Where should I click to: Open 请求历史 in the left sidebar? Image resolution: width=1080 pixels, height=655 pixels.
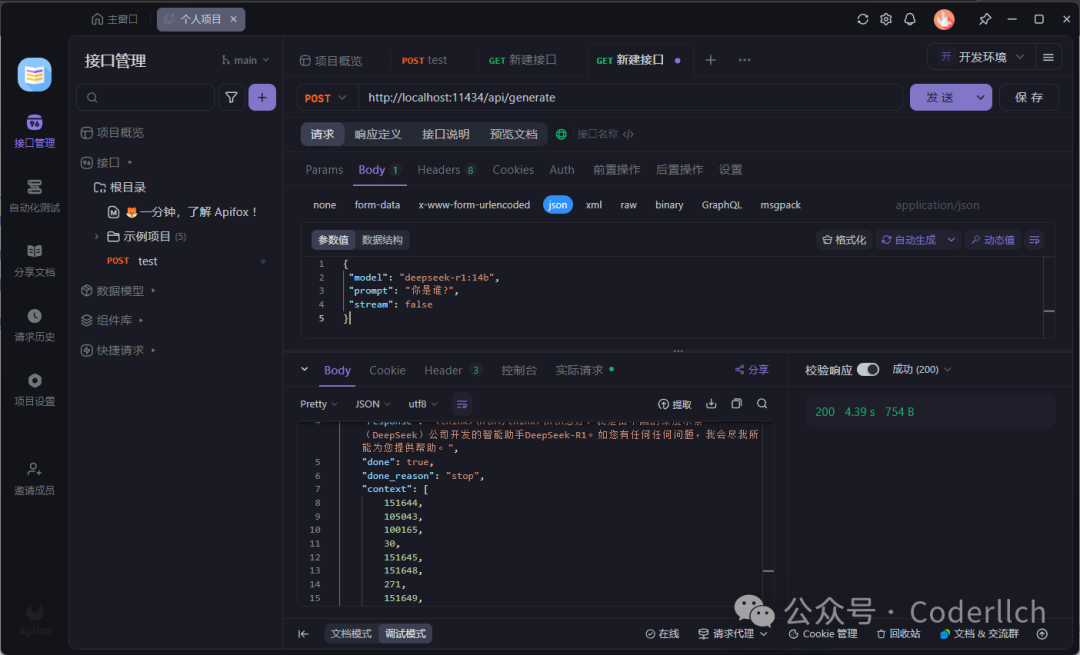click(x=34, y=325)
